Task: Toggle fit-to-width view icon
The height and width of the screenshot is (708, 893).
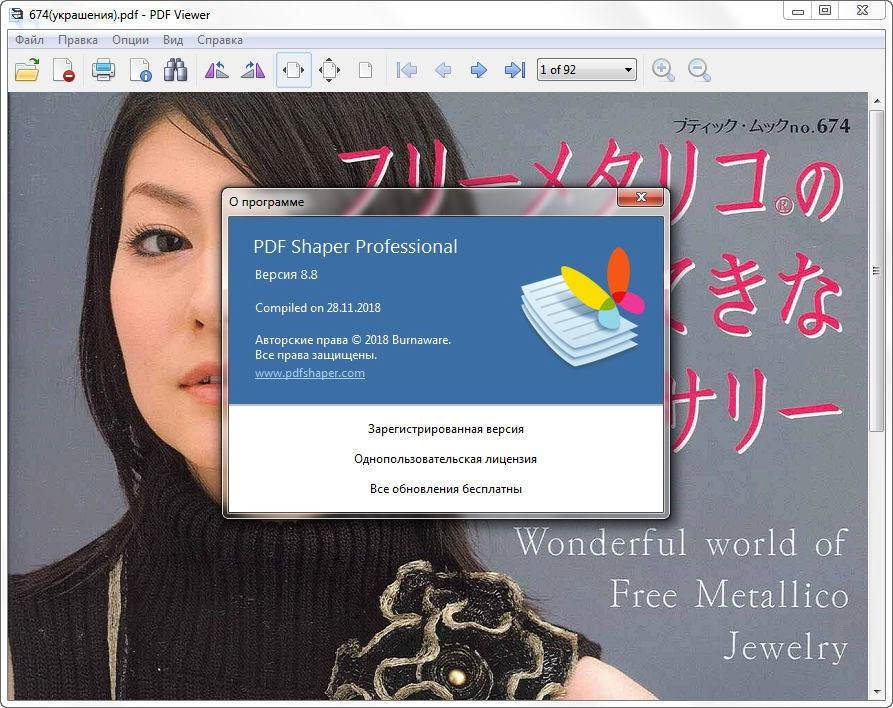Action: click(293, 70)
